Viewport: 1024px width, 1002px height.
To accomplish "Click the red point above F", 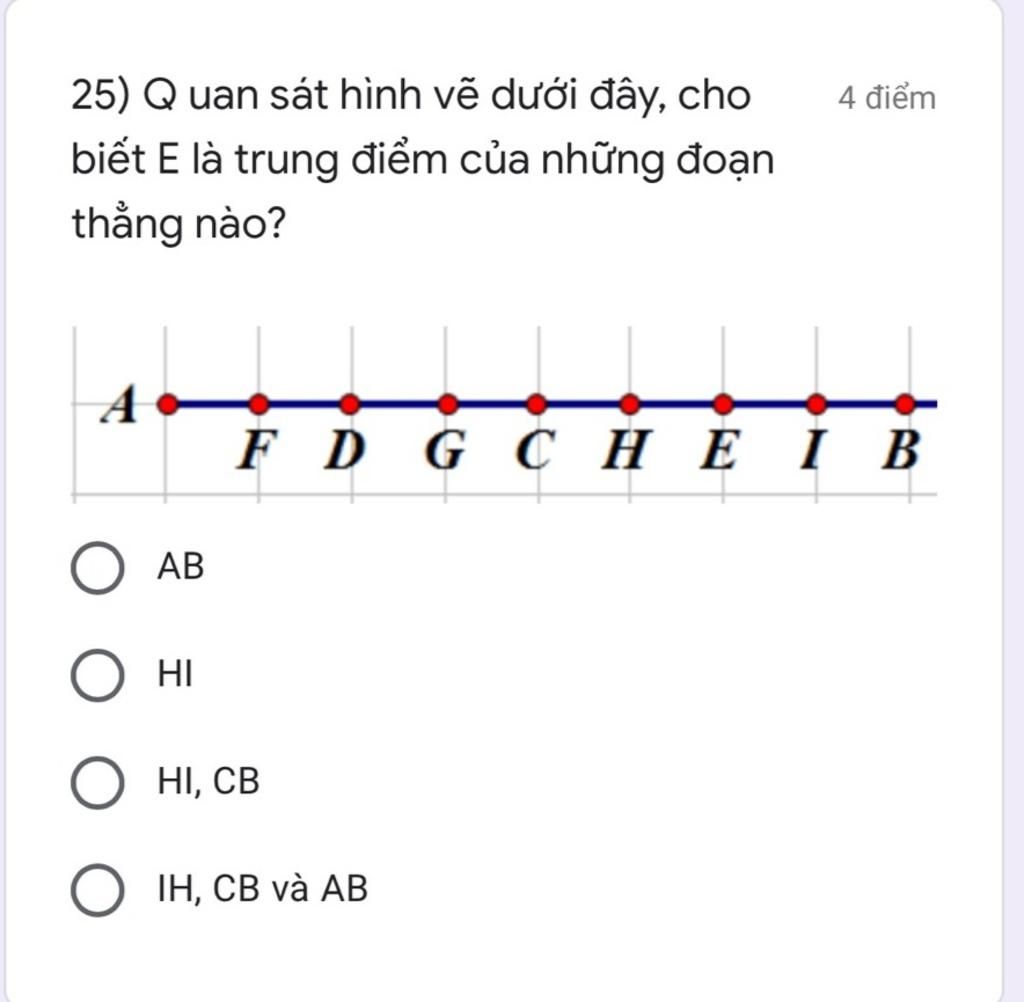I will 259,404.
